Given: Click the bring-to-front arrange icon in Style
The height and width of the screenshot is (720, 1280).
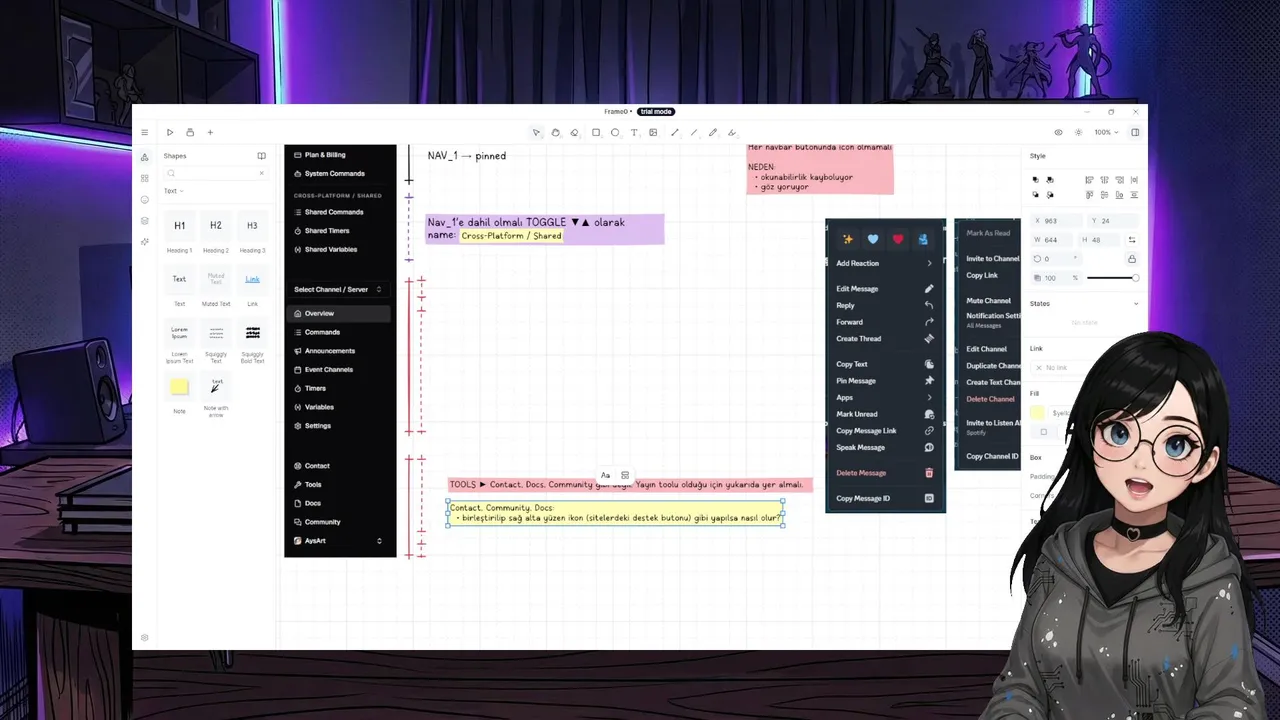Looking at the screenshot, I should point(1036,180).
